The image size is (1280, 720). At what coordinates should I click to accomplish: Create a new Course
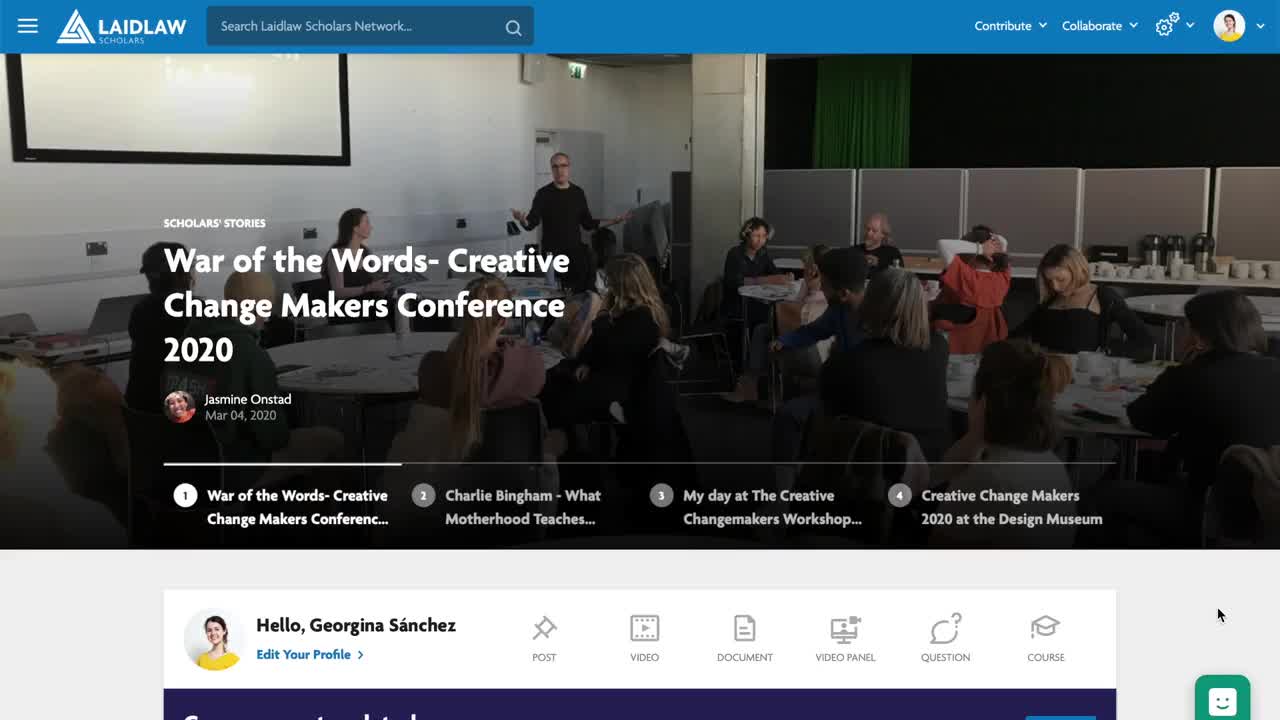tap(1045, 639)
